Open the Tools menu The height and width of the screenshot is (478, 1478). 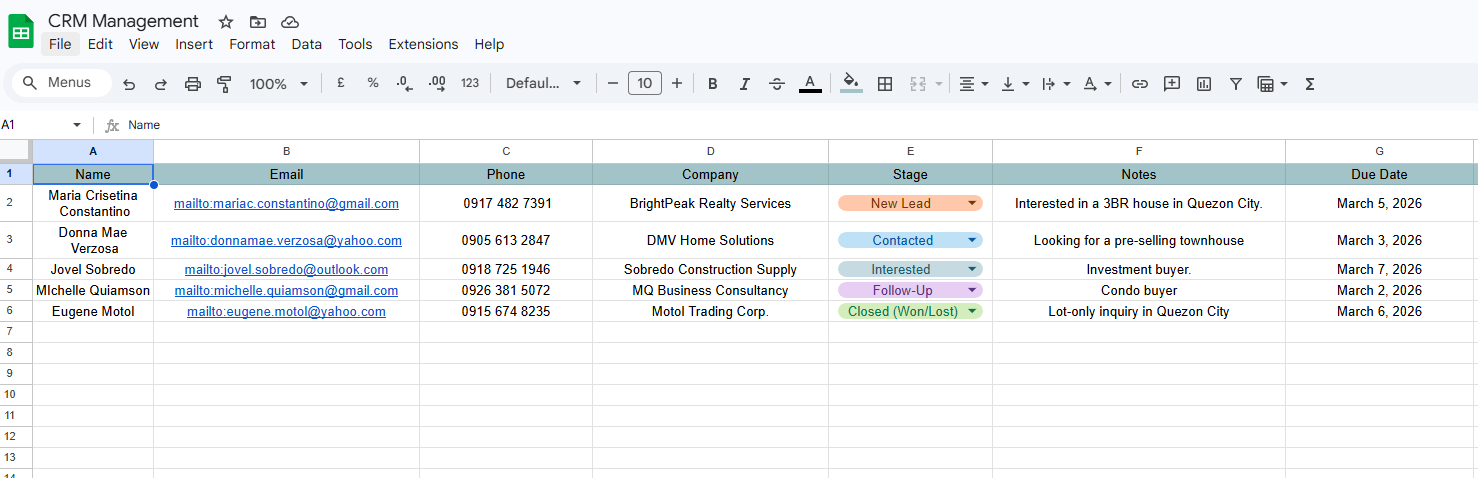tap(355, 44)
